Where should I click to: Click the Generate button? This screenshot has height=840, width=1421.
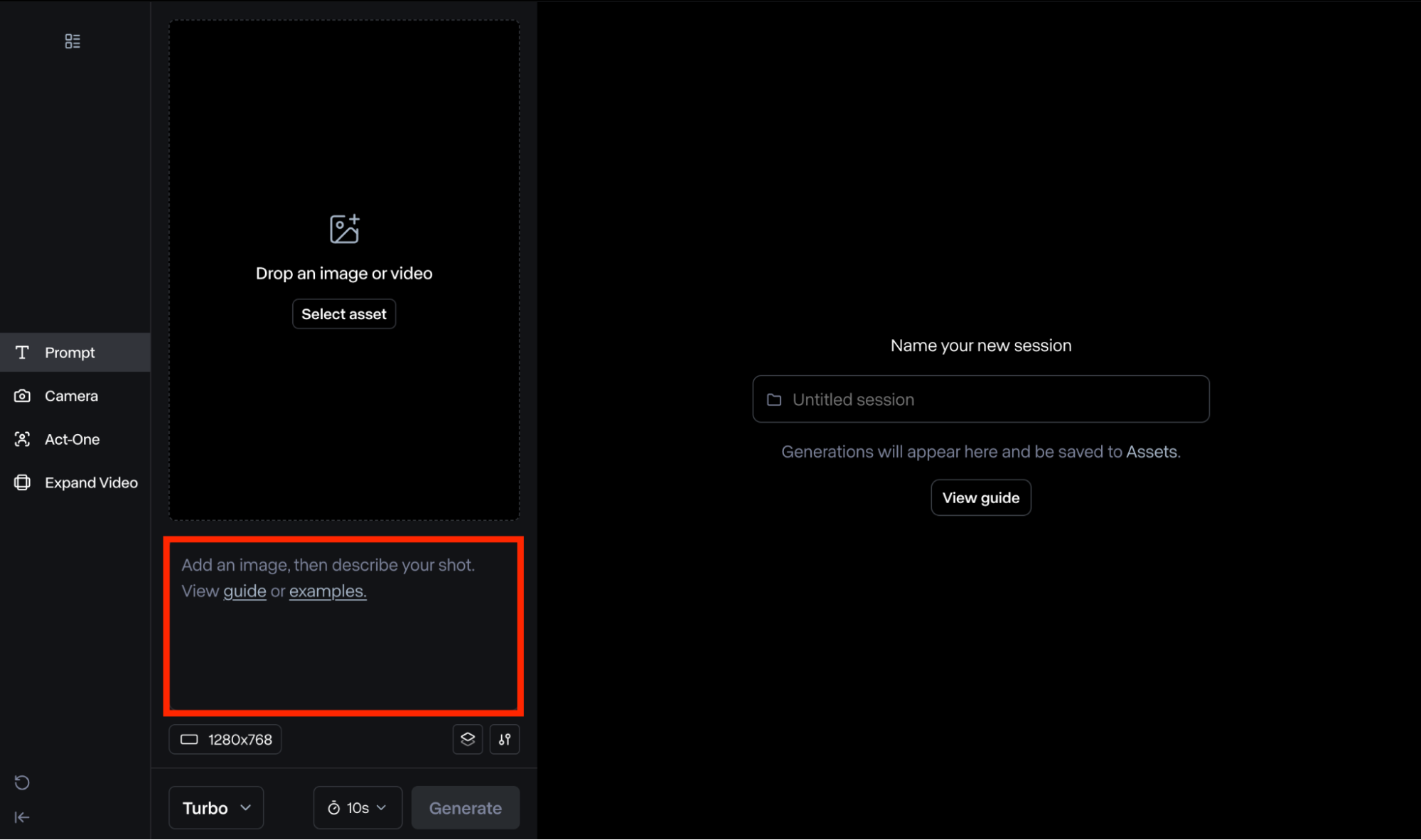465,808
